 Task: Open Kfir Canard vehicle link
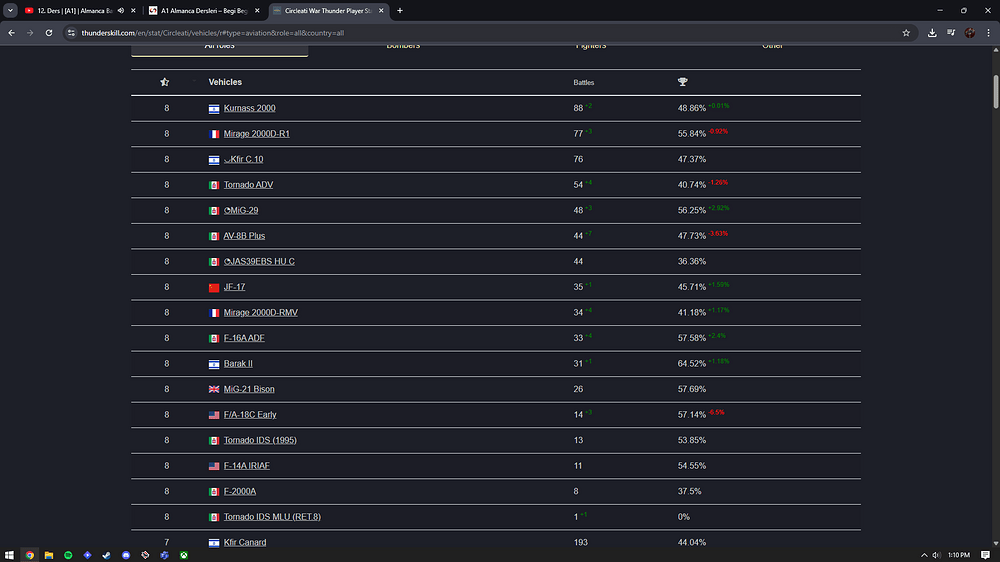click(x=245, y=542)
